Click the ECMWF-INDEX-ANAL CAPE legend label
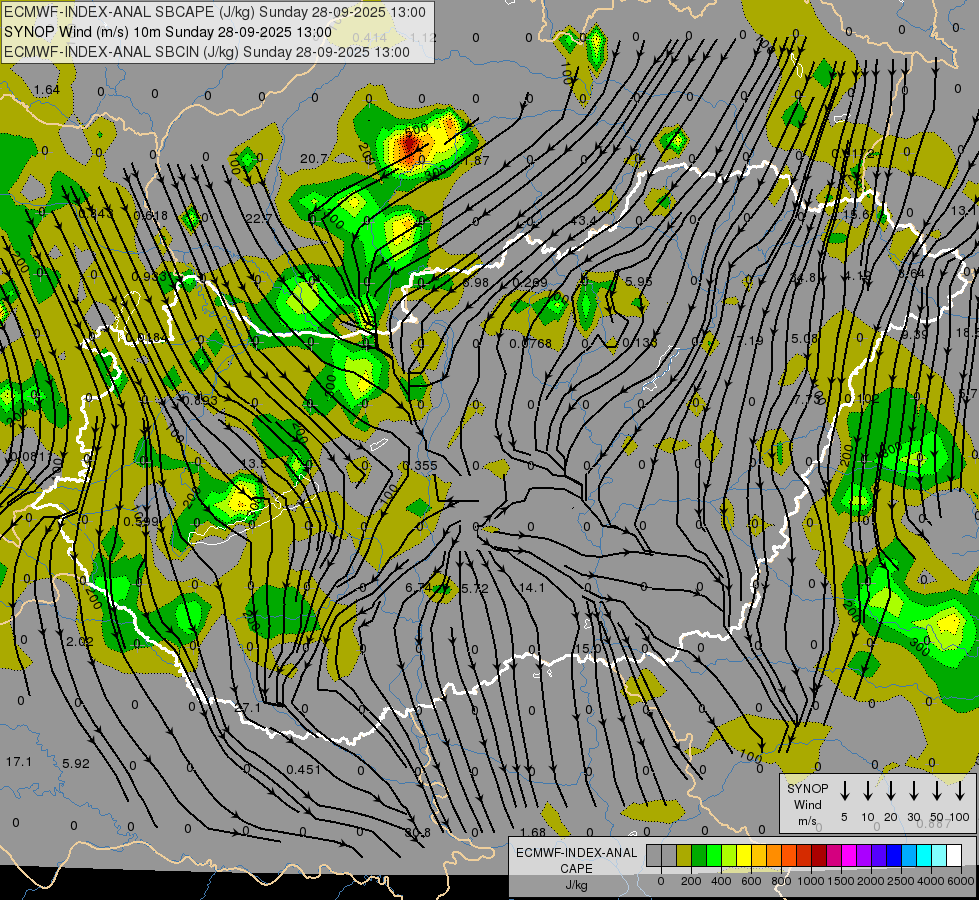Viewport: 979px width, 900px height. [576, 860]
